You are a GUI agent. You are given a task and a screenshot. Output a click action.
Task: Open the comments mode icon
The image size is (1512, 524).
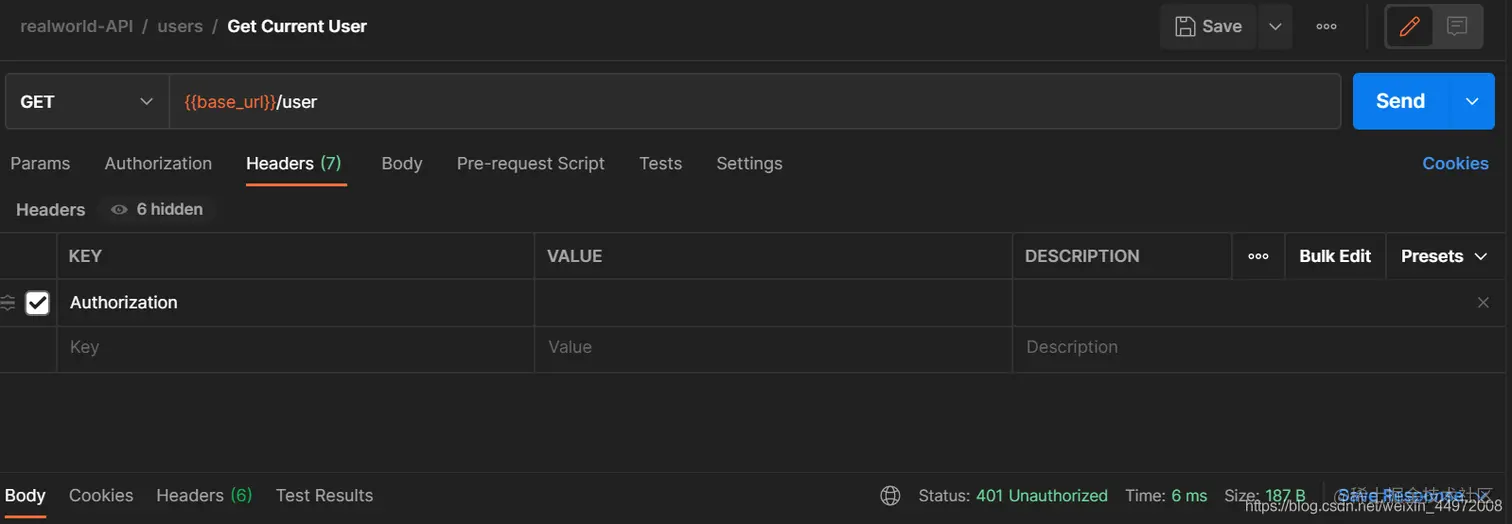click(x=1457, y=27)
